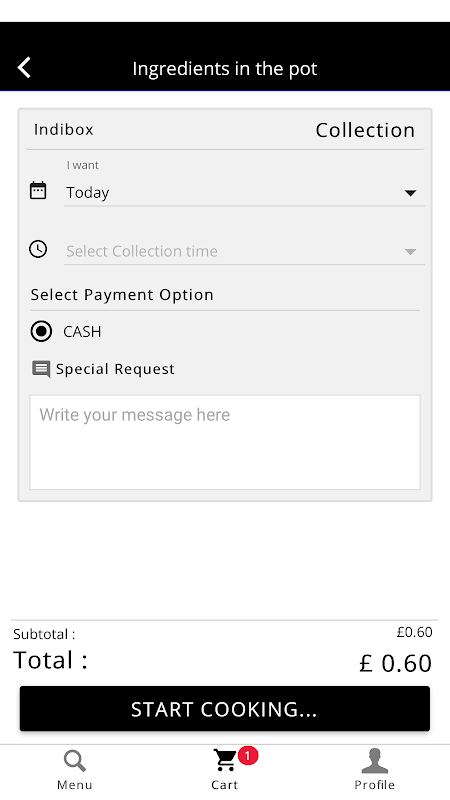Expand the Today date dropdown arrow

pyautogui.click(x=410, y=193)
